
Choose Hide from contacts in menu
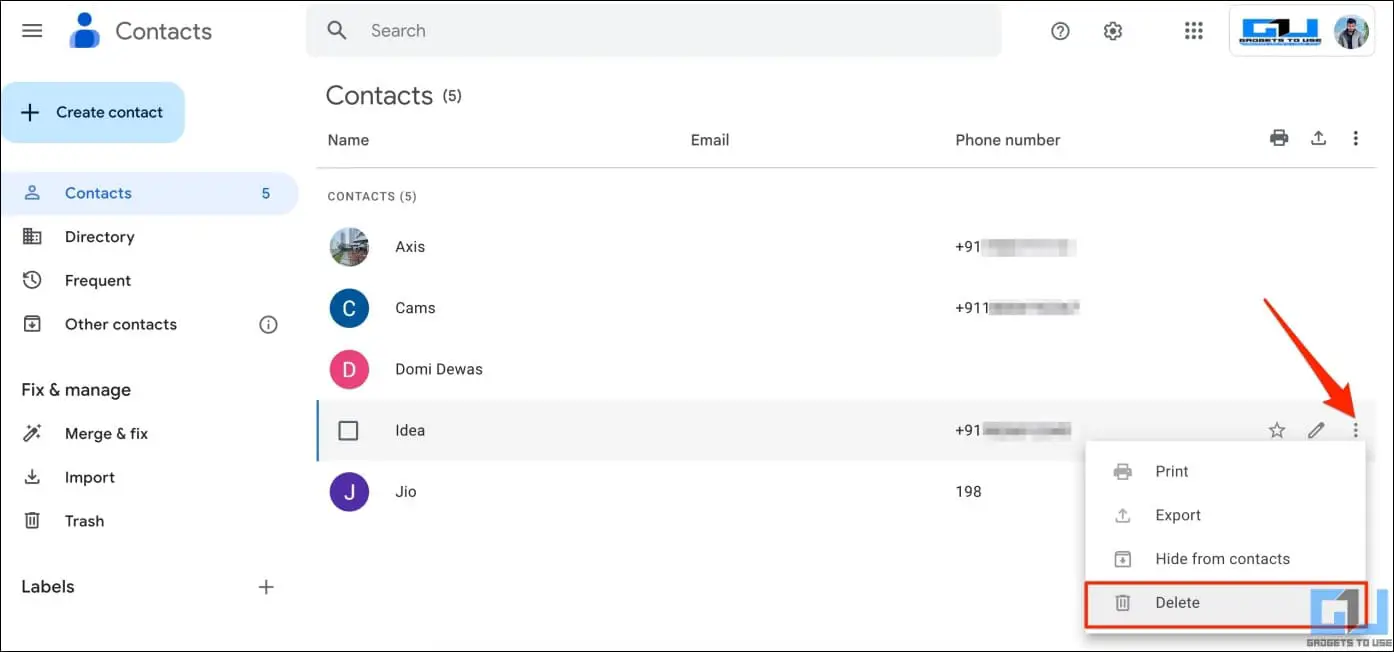pos(1222,559)
